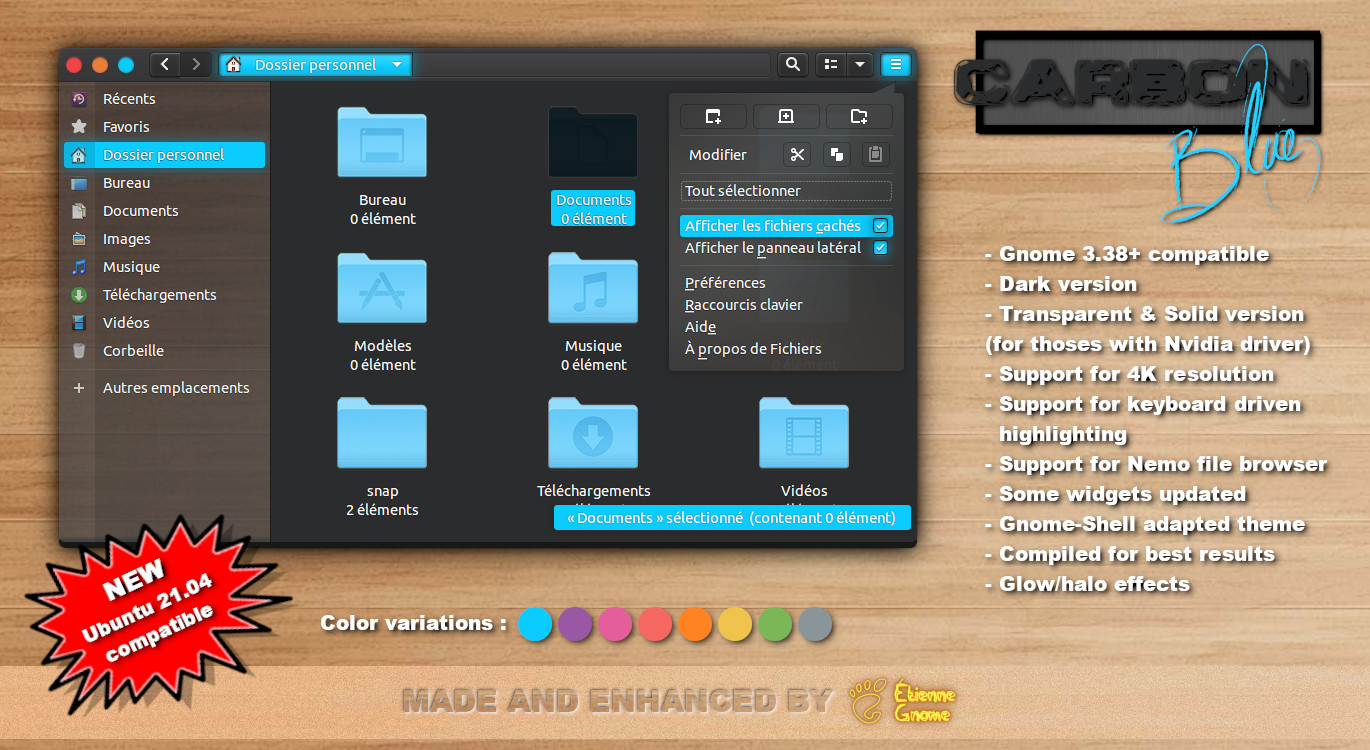This screenshot has height=750, width=1370.
Task: Select the Vidéos folder icon in grid
Action: tap(804, 433)
